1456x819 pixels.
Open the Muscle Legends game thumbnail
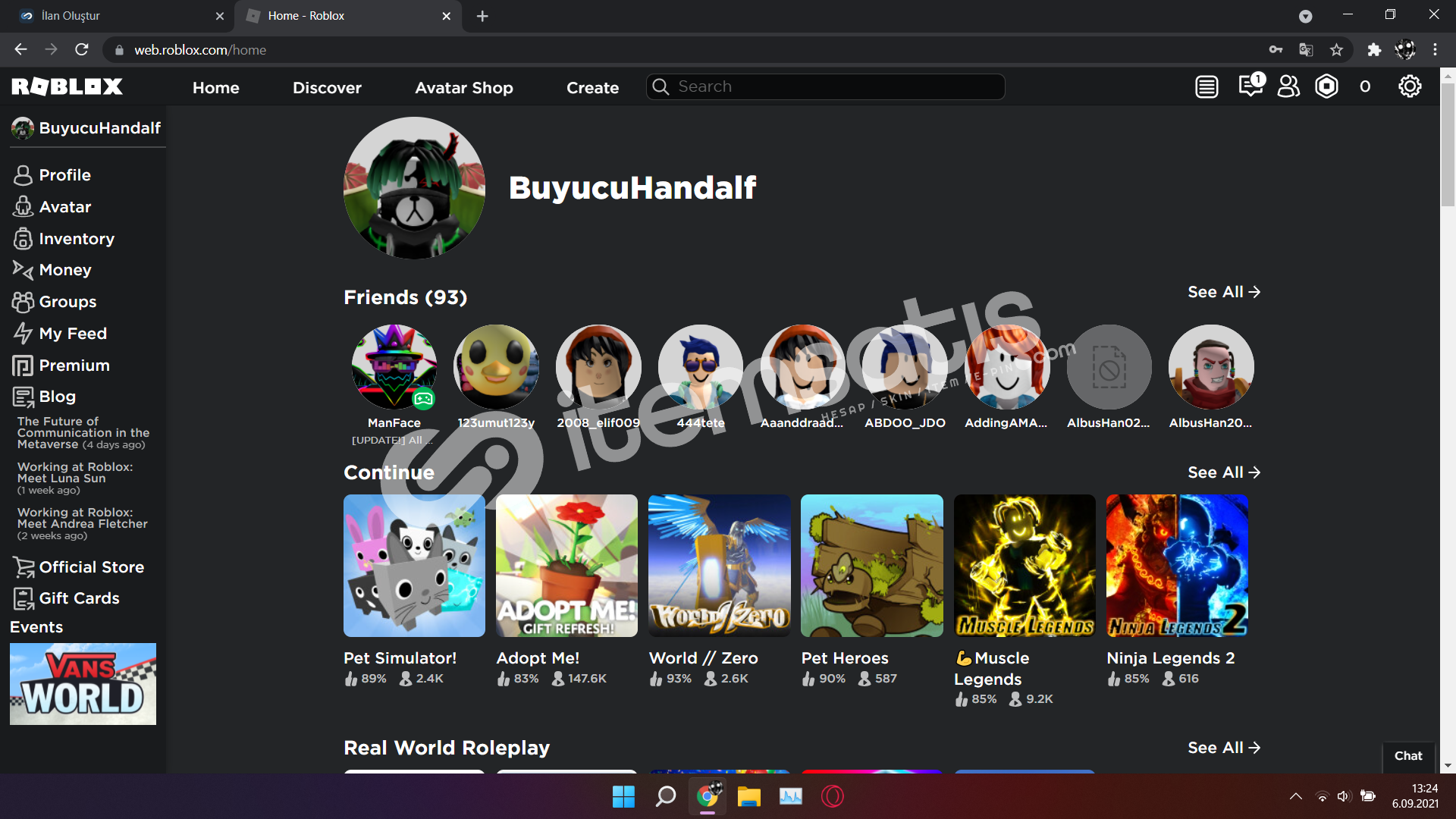[1025, 566]
